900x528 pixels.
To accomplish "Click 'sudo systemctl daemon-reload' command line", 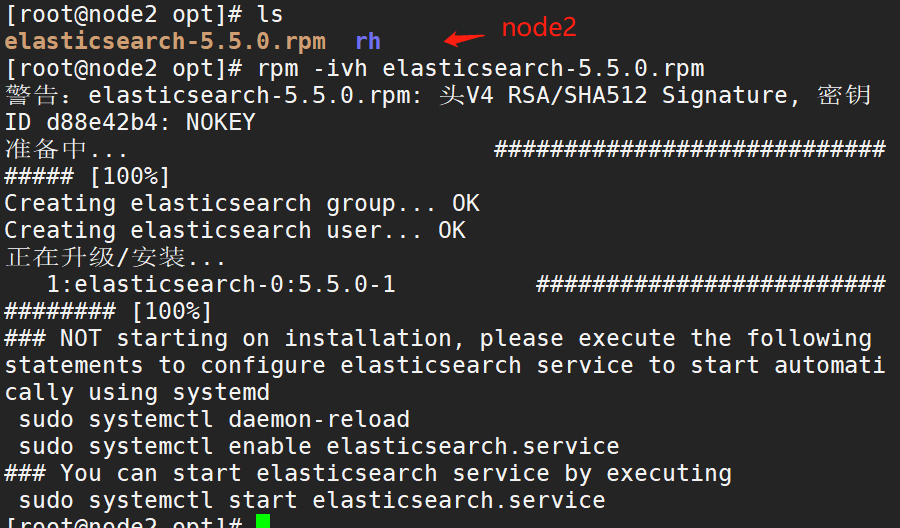I will (214, 420).
